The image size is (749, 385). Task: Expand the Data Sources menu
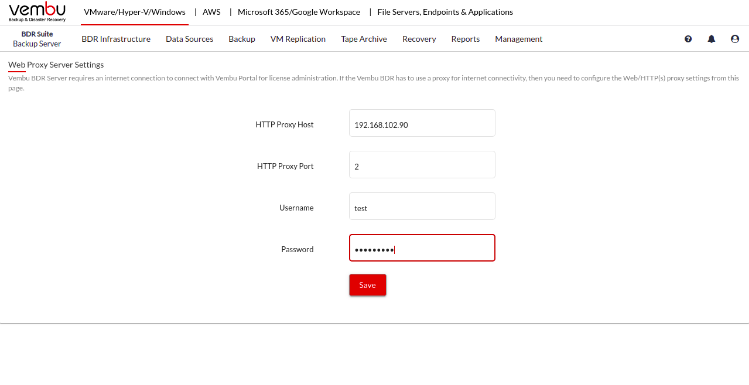click(x=189, y=39)
